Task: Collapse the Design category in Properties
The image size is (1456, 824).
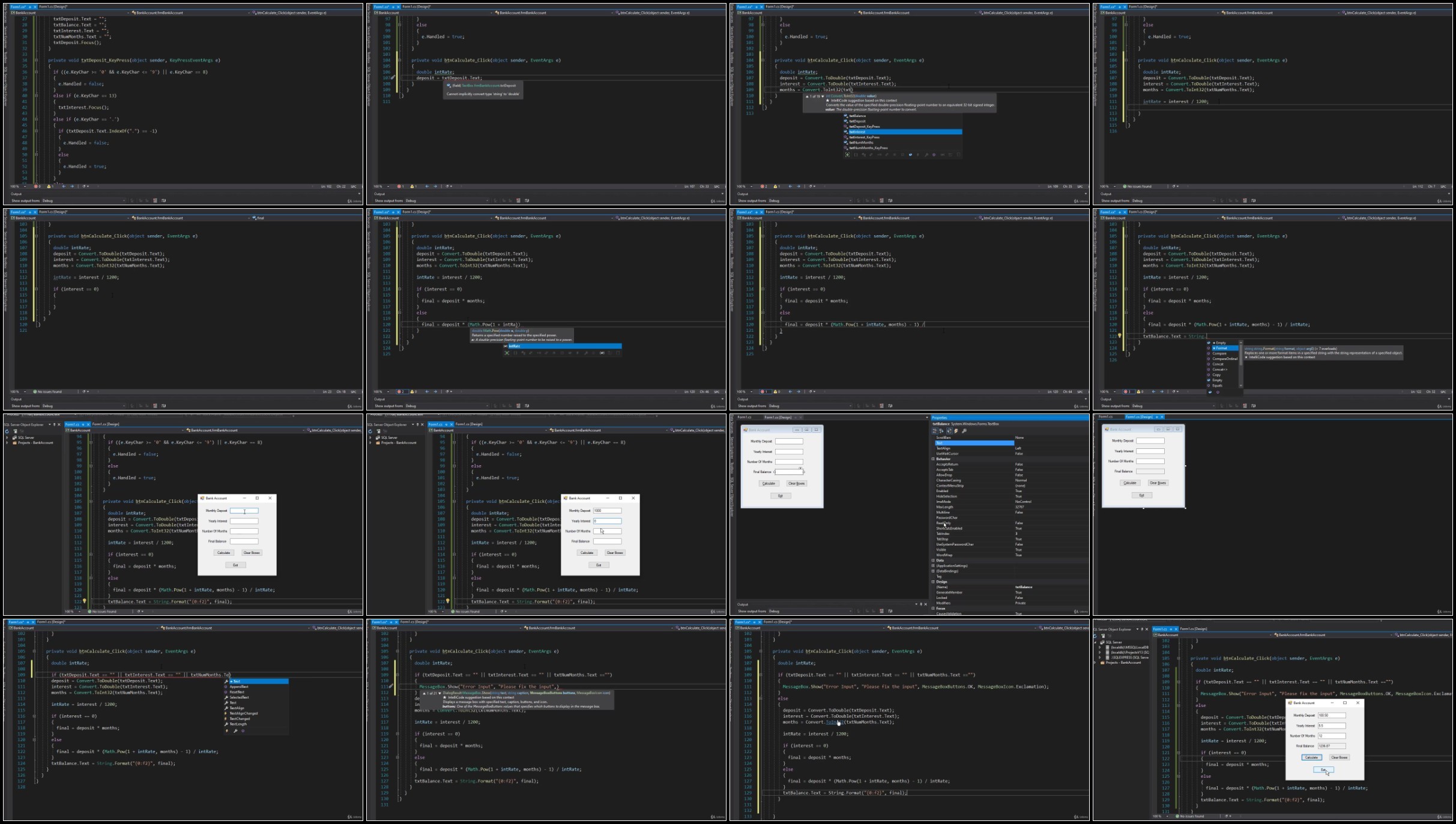Action: [x=933, y=582]
